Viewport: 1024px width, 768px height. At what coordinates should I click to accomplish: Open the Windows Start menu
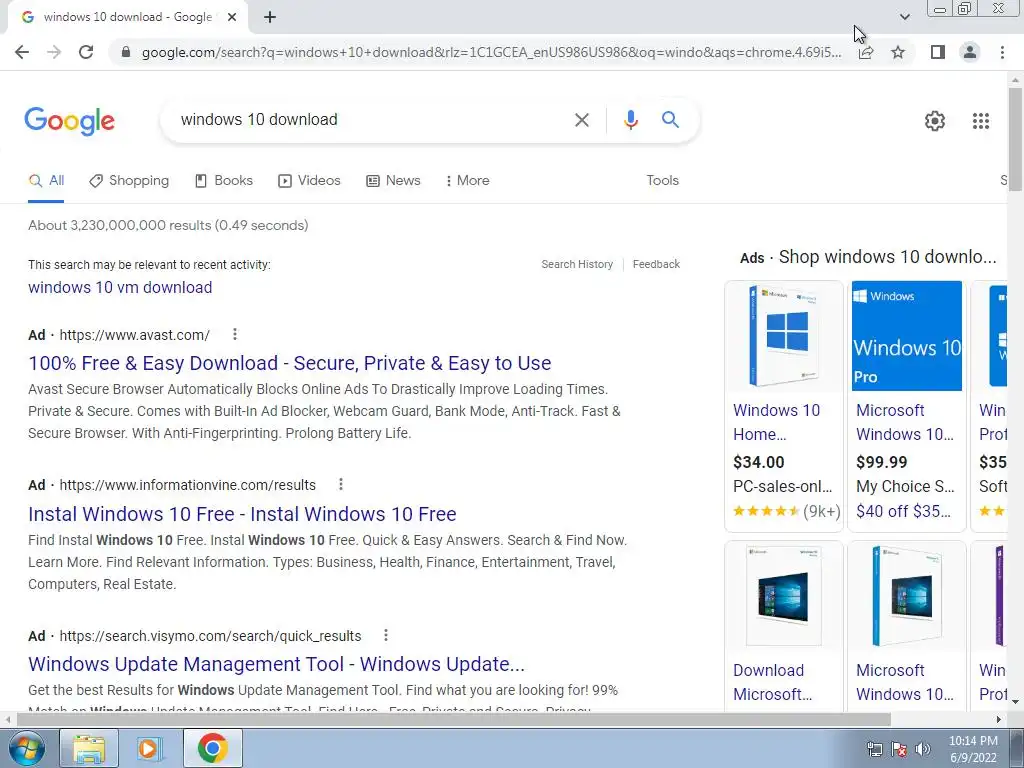25,748
